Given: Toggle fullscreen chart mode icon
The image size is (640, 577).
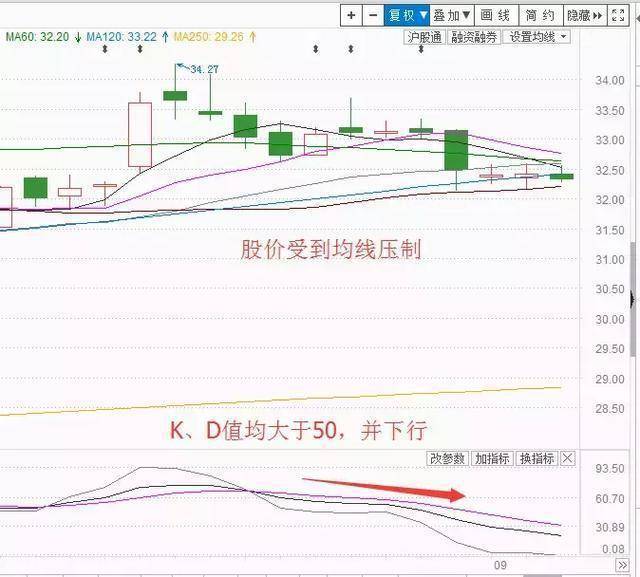Looking at the screenshot, I should coord(618,16).
